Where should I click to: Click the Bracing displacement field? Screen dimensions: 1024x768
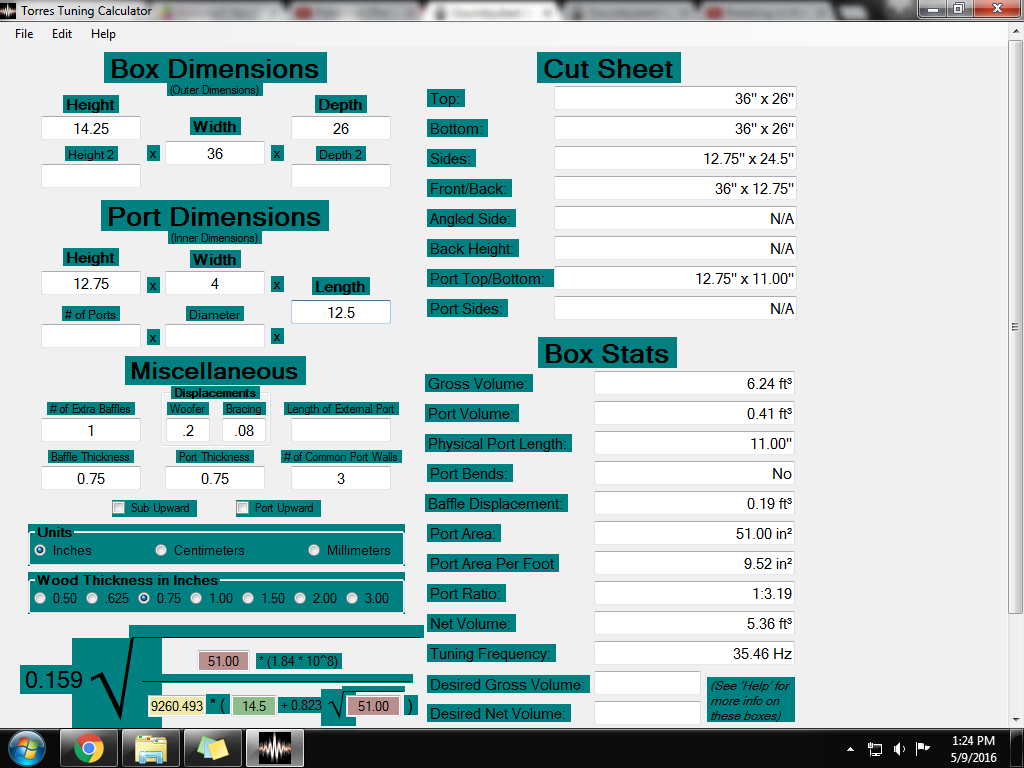coord(244,430)
